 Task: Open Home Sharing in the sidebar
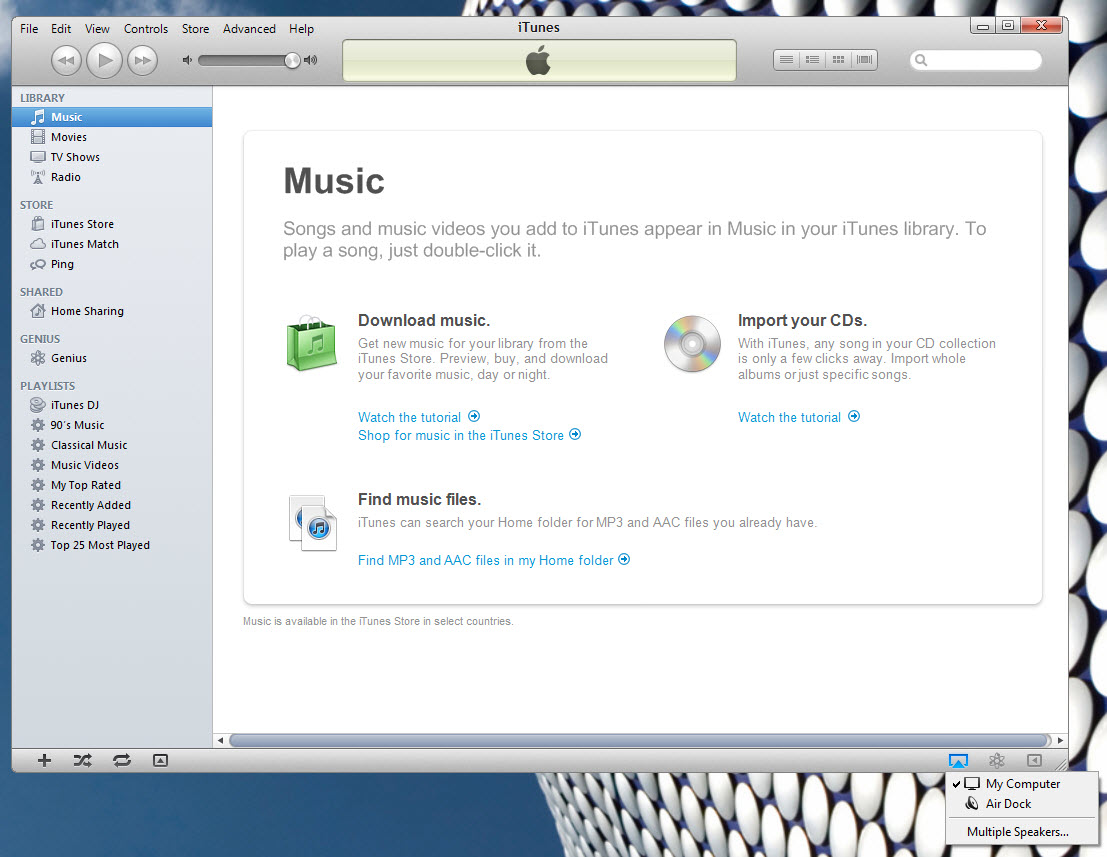coord(112,311)
